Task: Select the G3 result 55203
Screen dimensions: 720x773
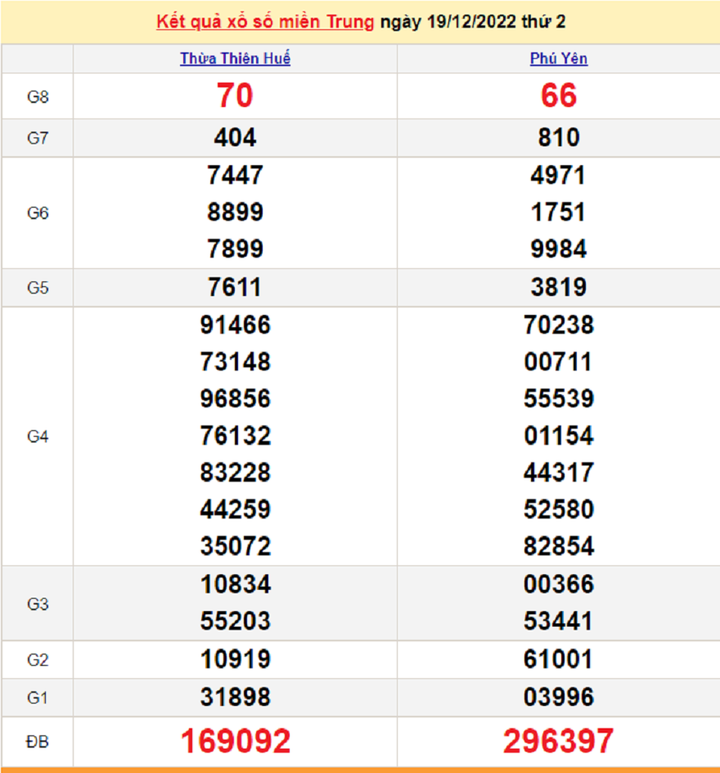Action: [x=235, y=621]
